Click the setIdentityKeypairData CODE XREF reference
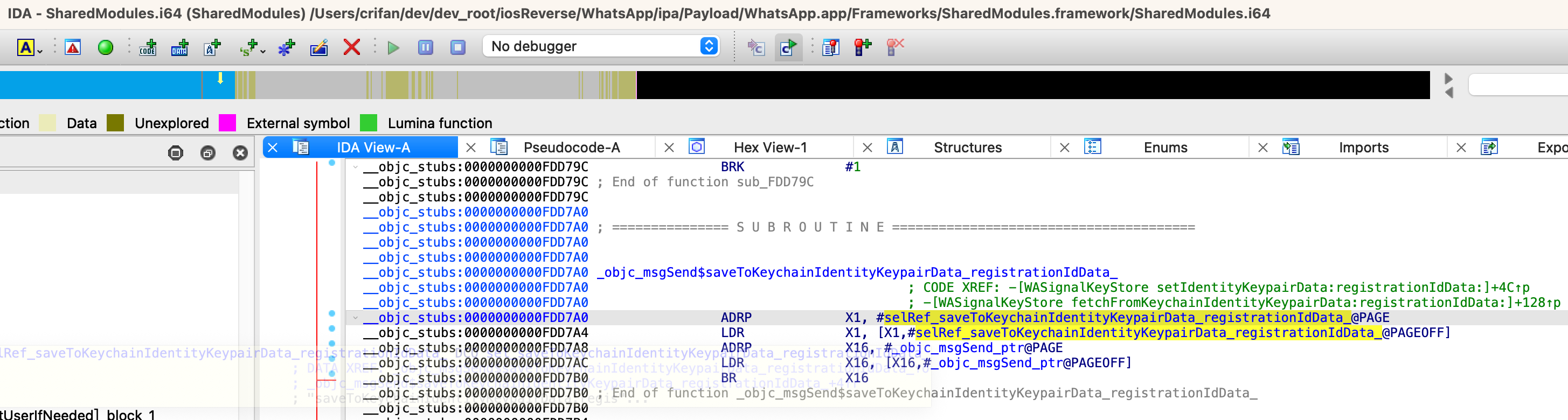The height and width of the screenshot is (420, 1568). pyautogui.click(x=1268, y=288)
